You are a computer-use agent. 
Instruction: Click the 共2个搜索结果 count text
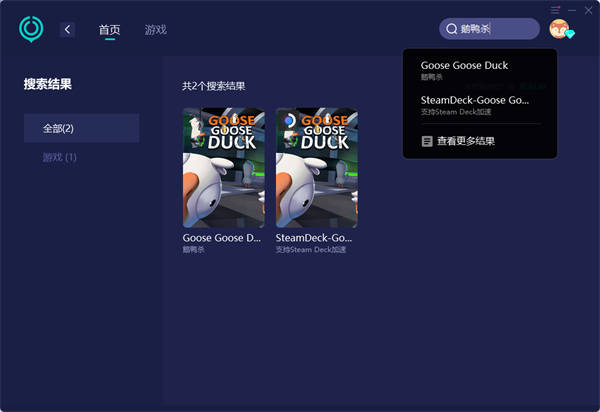[214, 86]
